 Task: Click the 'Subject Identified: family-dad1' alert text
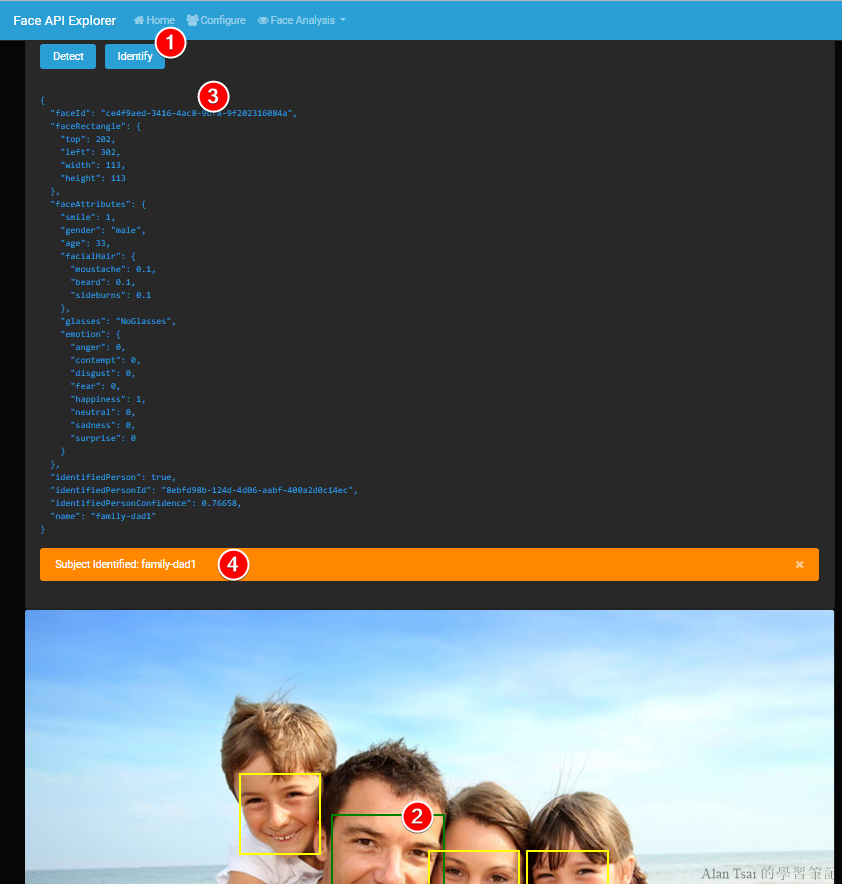pos(125,564)
